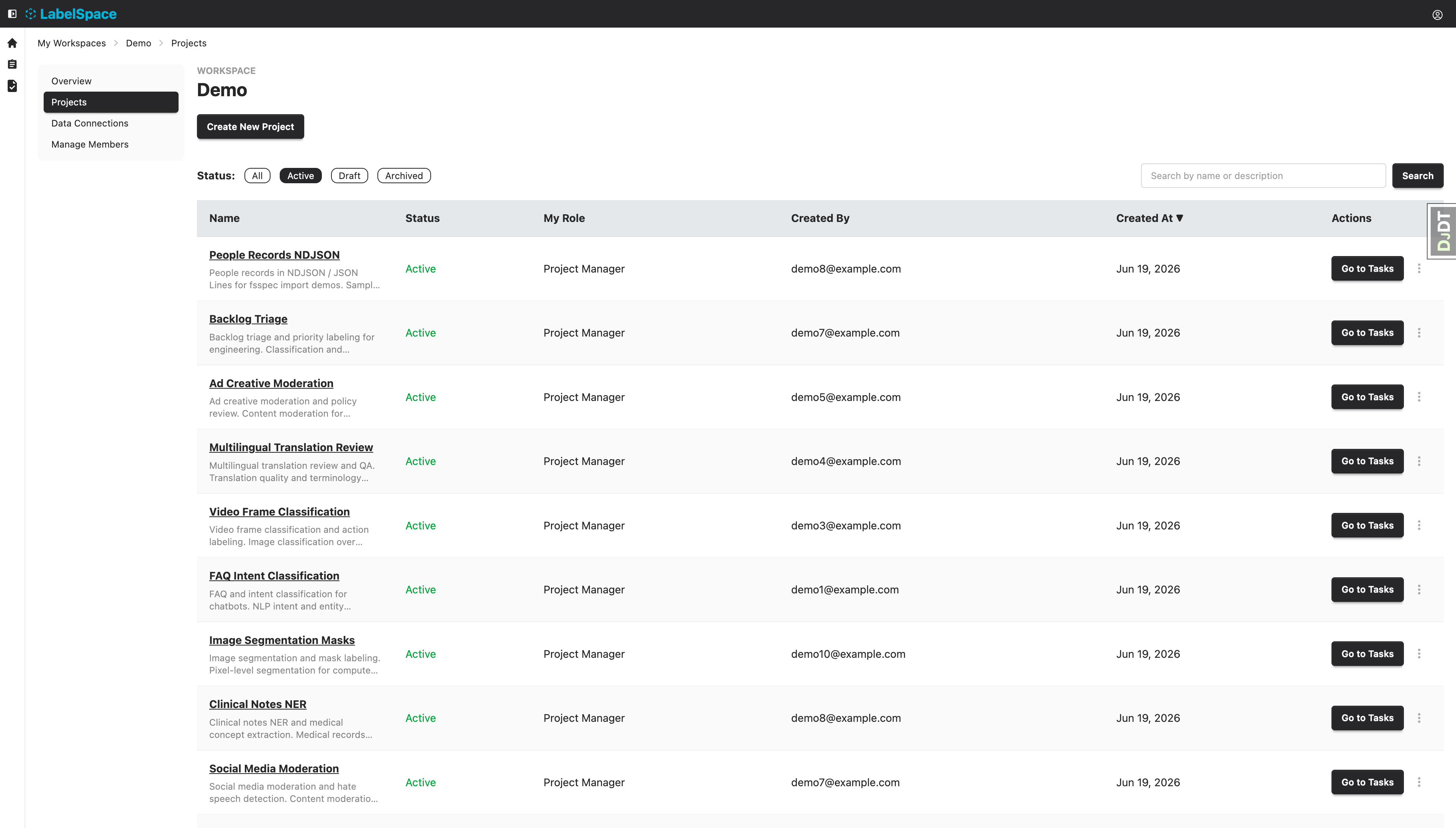The image size is (1456, 828).
Task: Open Backlog Triage project
Action: [248, 319]
